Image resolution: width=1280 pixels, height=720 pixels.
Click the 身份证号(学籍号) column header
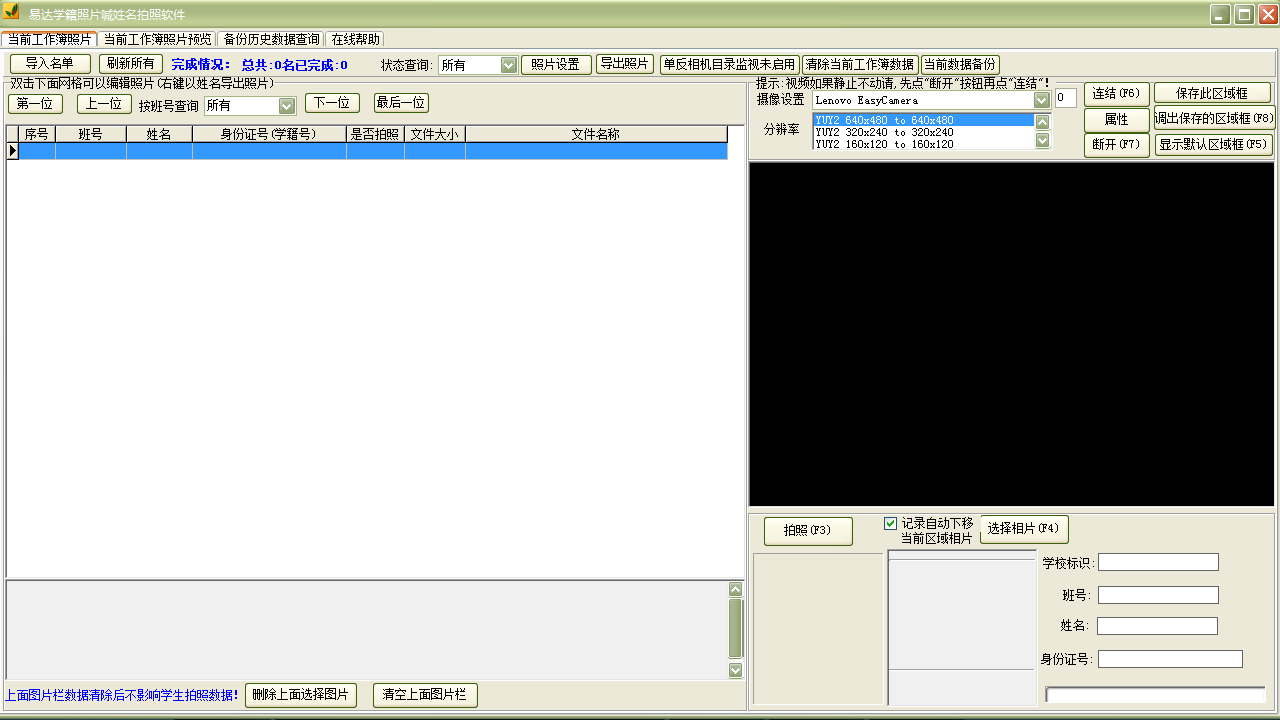(270, 134)
